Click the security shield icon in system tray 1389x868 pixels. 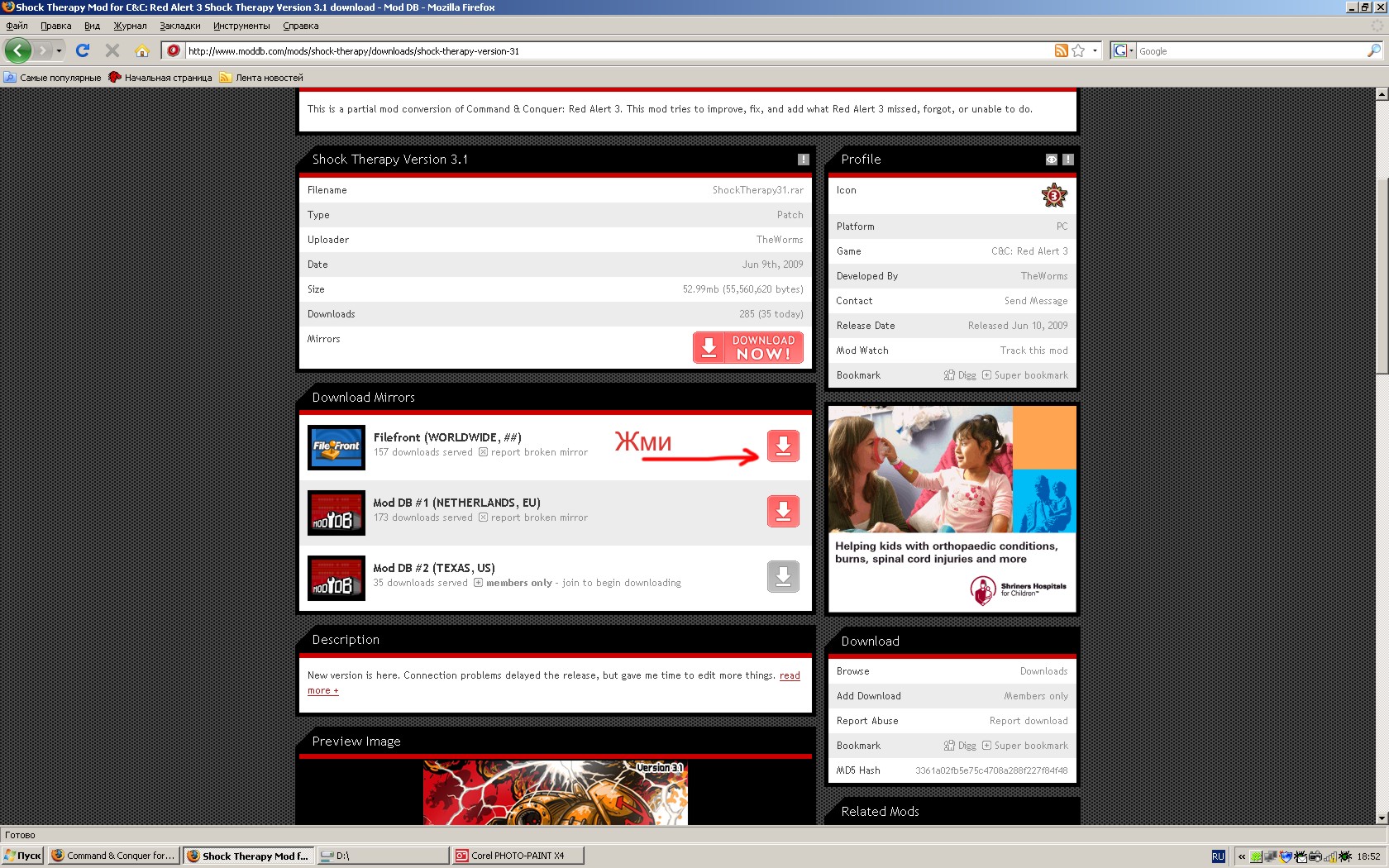1285,856
